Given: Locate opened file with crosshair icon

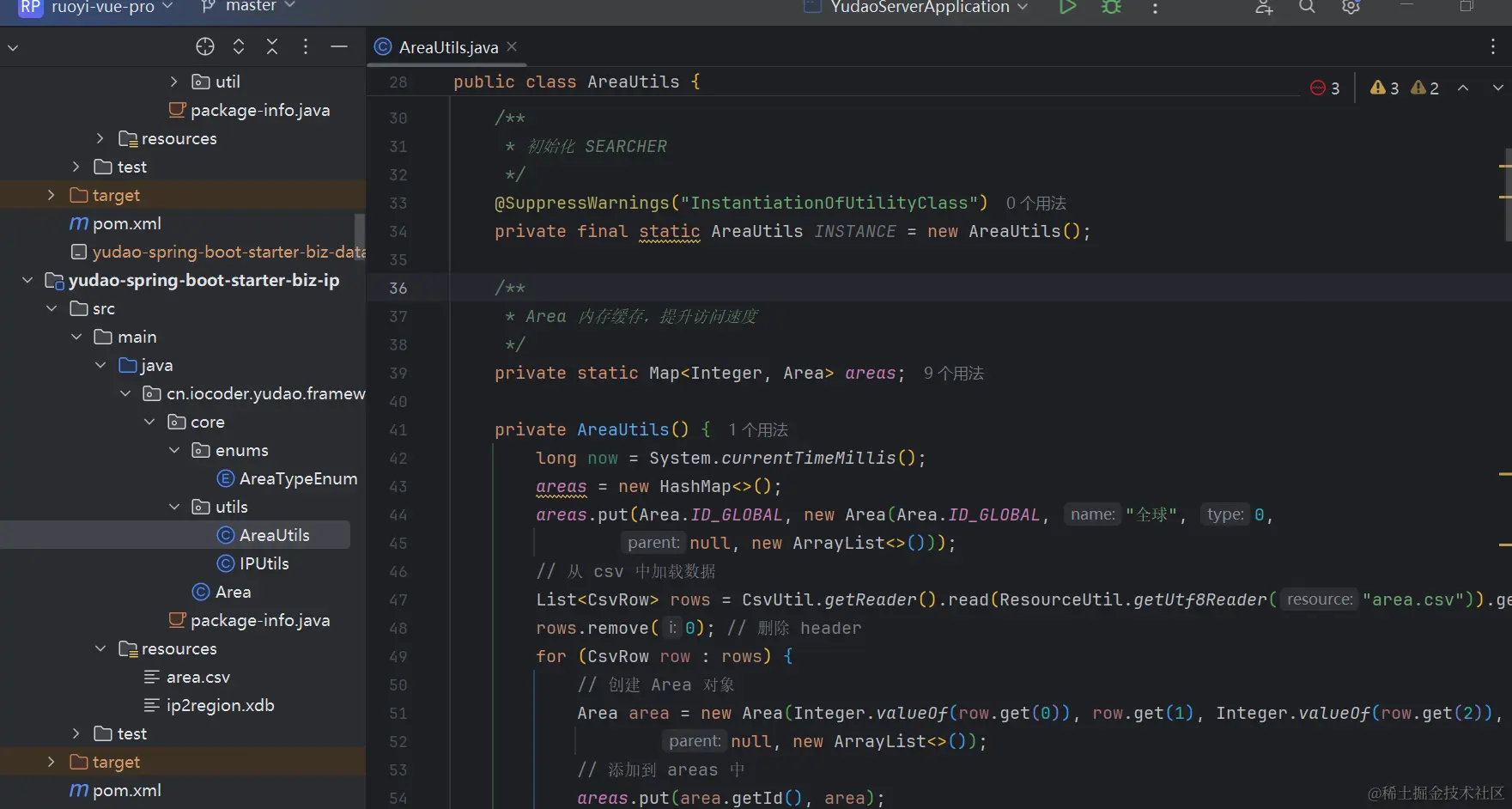Looking at the screenshot, I should tap(204, 47).
